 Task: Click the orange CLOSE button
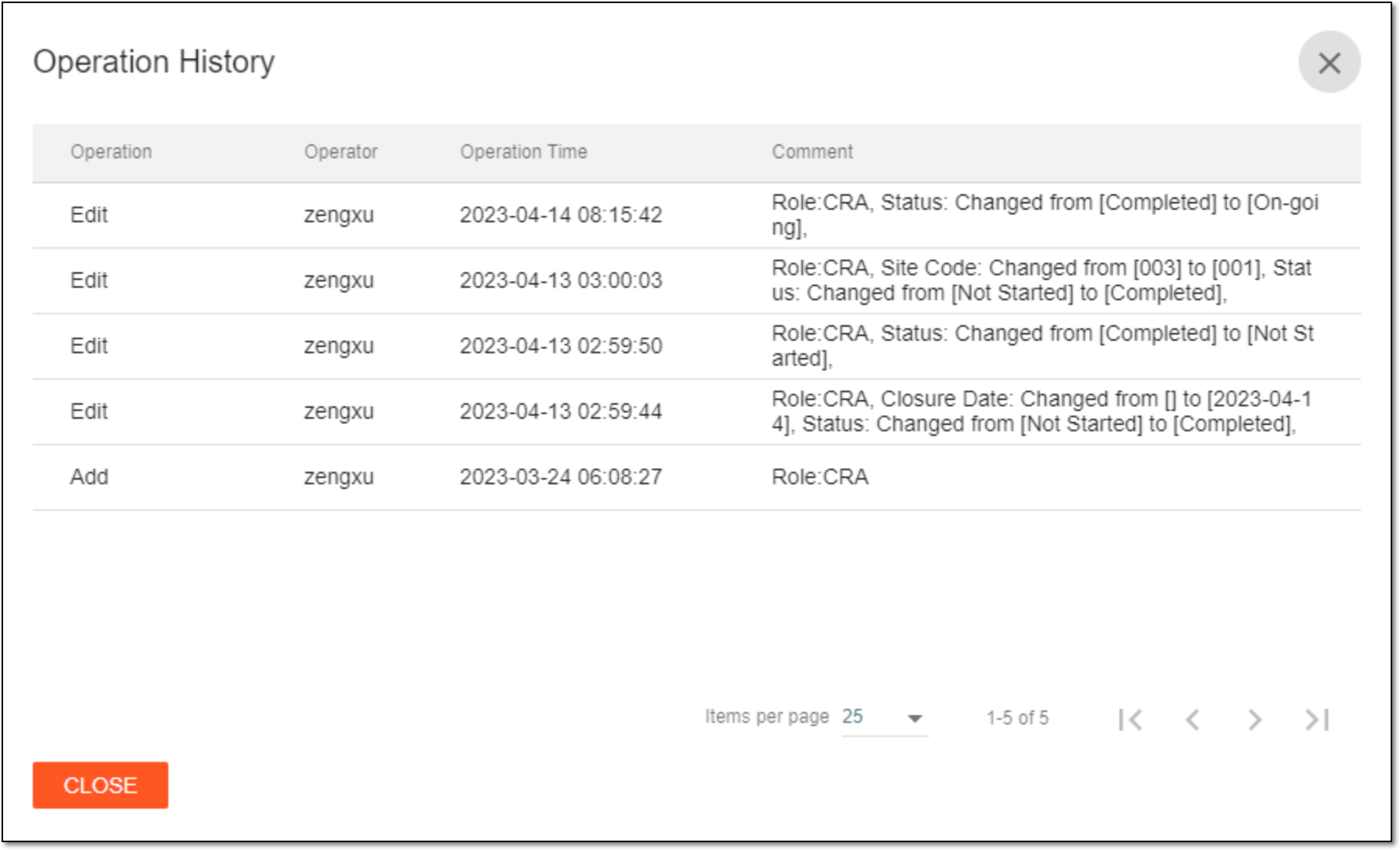point(101,784)
